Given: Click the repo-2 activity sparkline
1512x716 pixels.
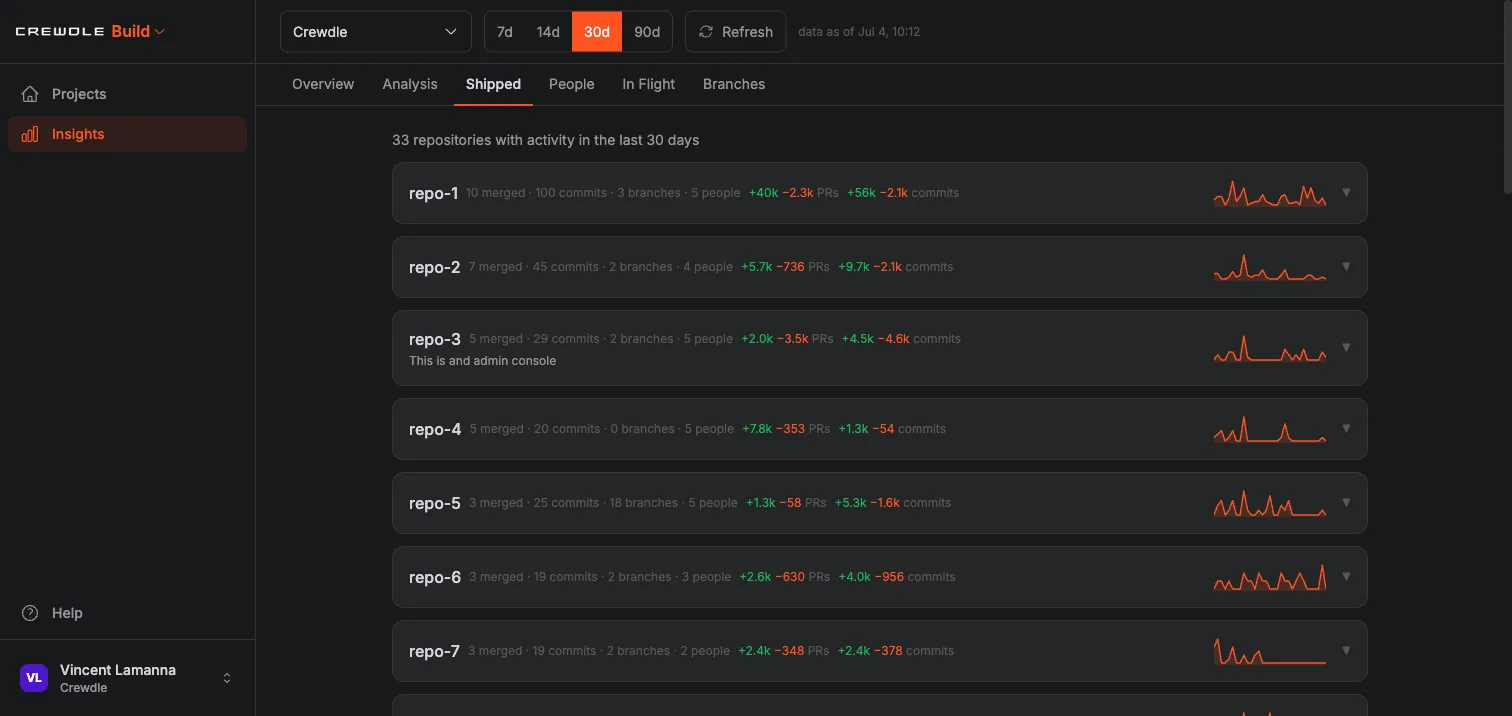Looking at the screenshot, I should (1270, 267).
